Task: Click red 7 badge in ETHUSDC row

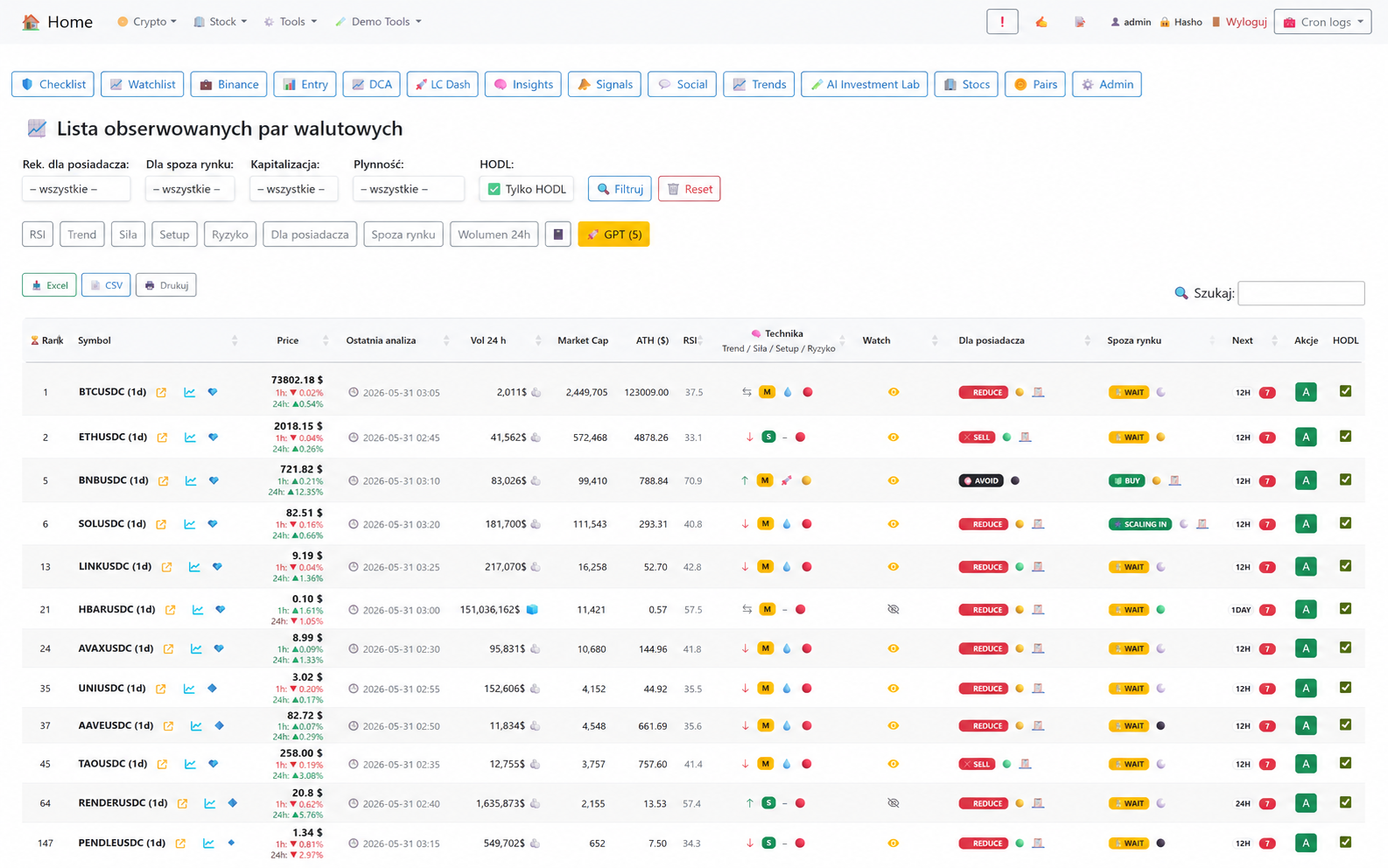Action: pos(1266,437)
